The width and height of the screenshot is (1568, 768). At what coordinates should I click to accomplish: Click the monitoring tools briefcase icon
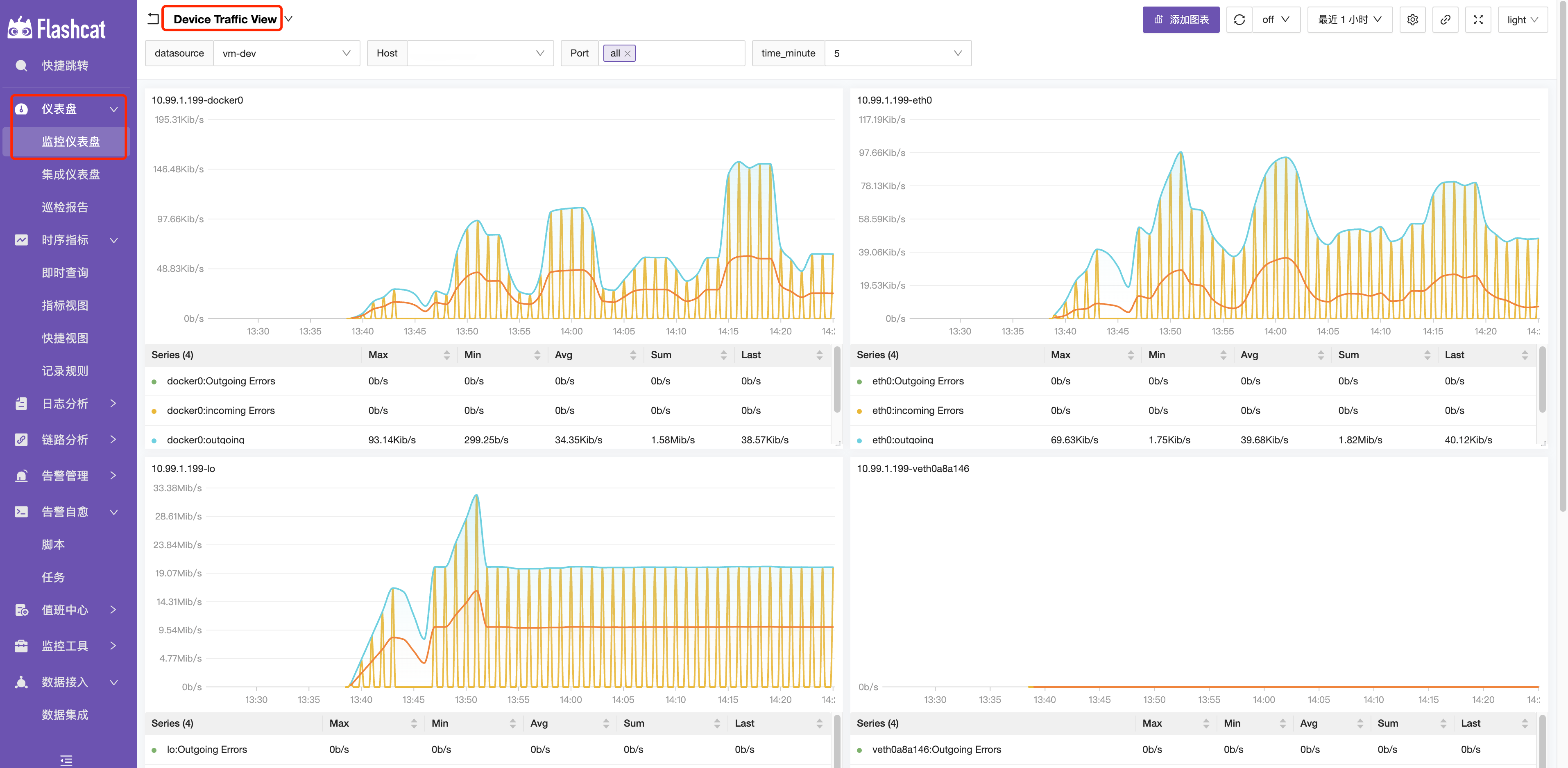(x=21, y=646)
